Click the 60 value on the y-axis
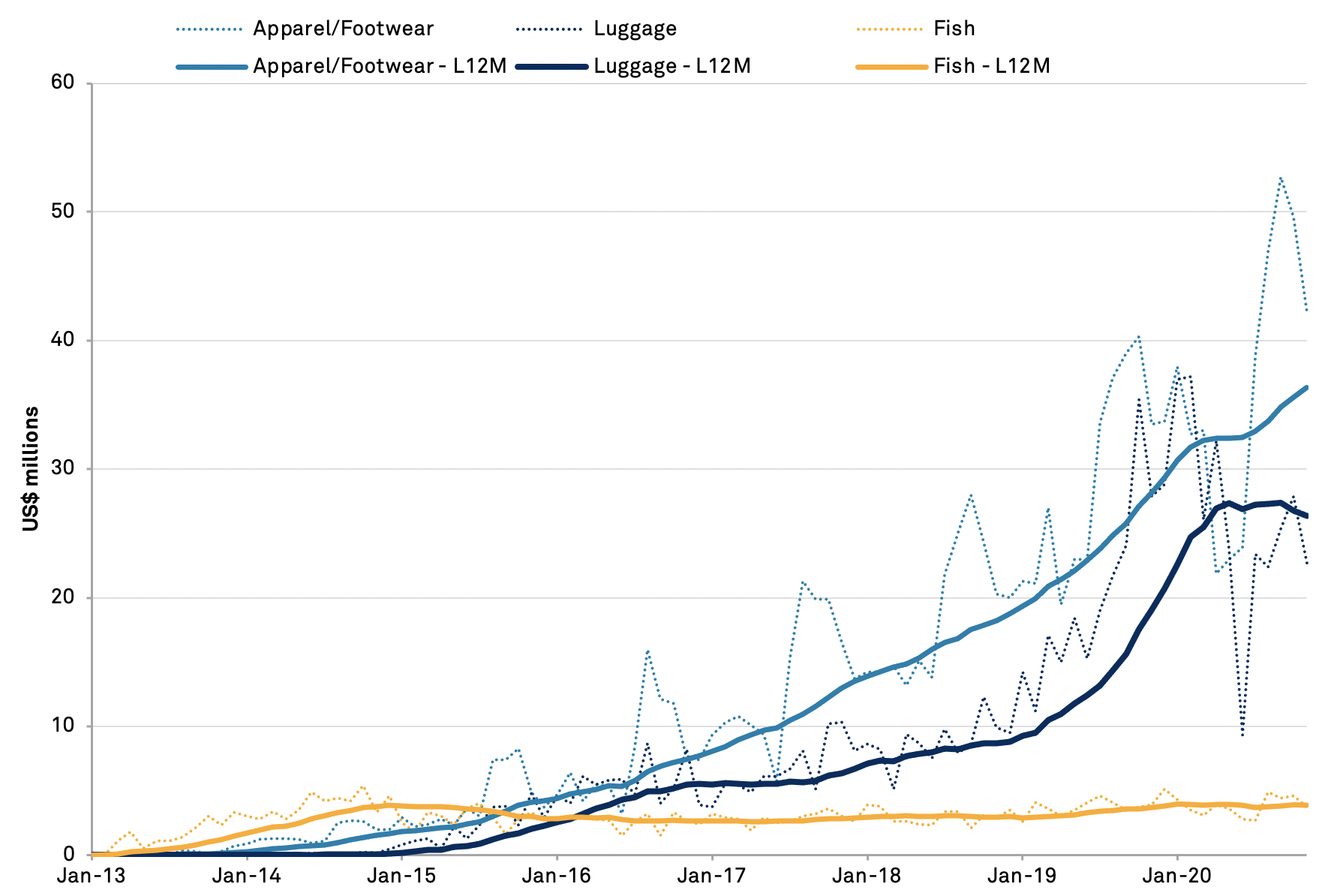The height and width of the screenshot is (896, 1343). point(63,83)
